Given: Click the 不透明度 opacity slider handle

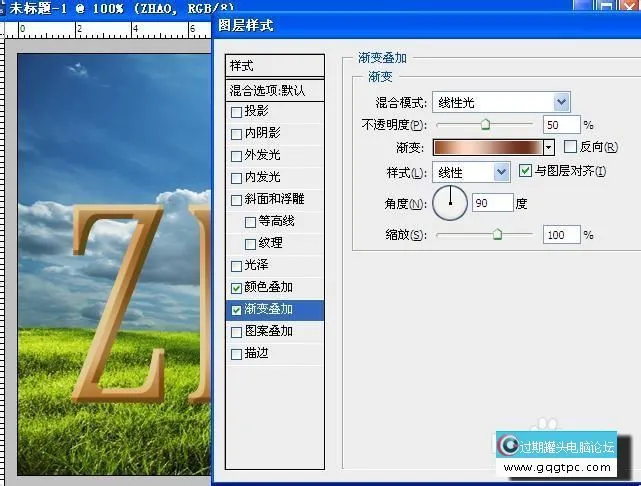Looking at the screenshot, I should point(485,124).
